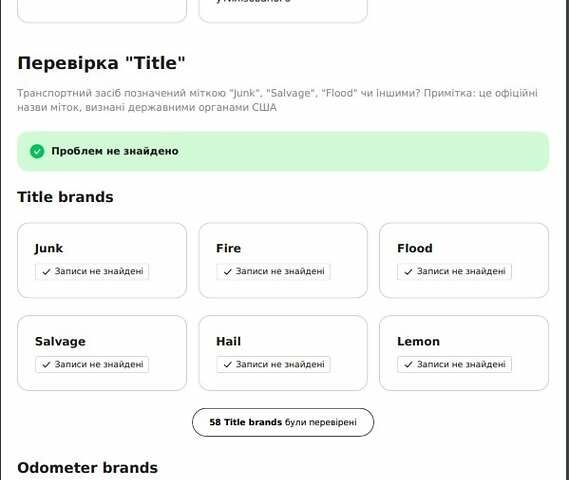
Task: Click the checkmark under Lemon
Action: 409,365
